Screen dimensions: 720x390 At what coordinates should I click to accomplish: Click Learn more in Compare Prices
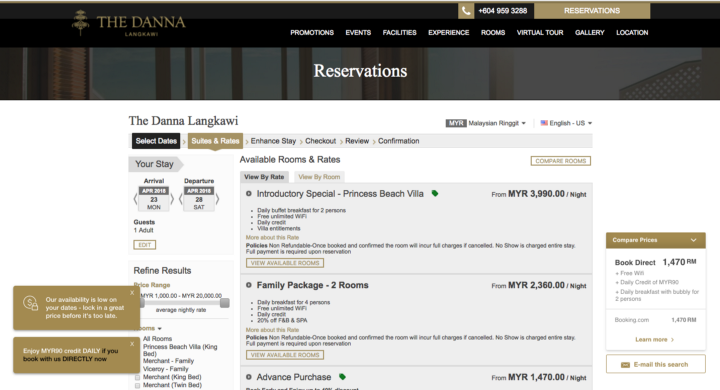[x=654, y=339]
